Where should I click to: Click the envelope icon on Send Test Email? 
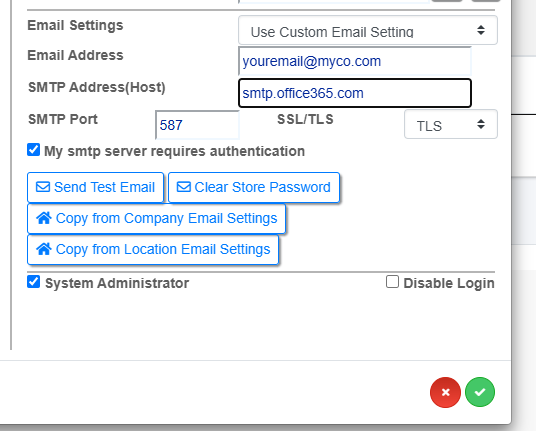(x=43, y=187)
